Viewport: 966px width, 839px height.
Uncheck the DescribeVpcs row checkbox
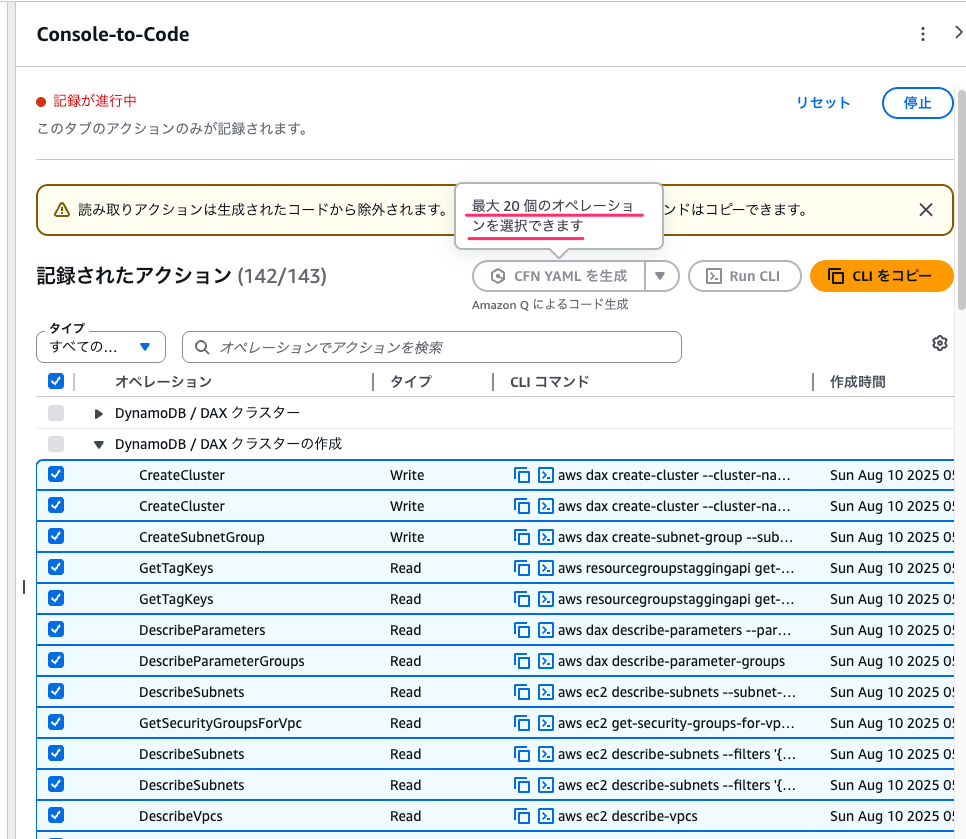point(56,816)
